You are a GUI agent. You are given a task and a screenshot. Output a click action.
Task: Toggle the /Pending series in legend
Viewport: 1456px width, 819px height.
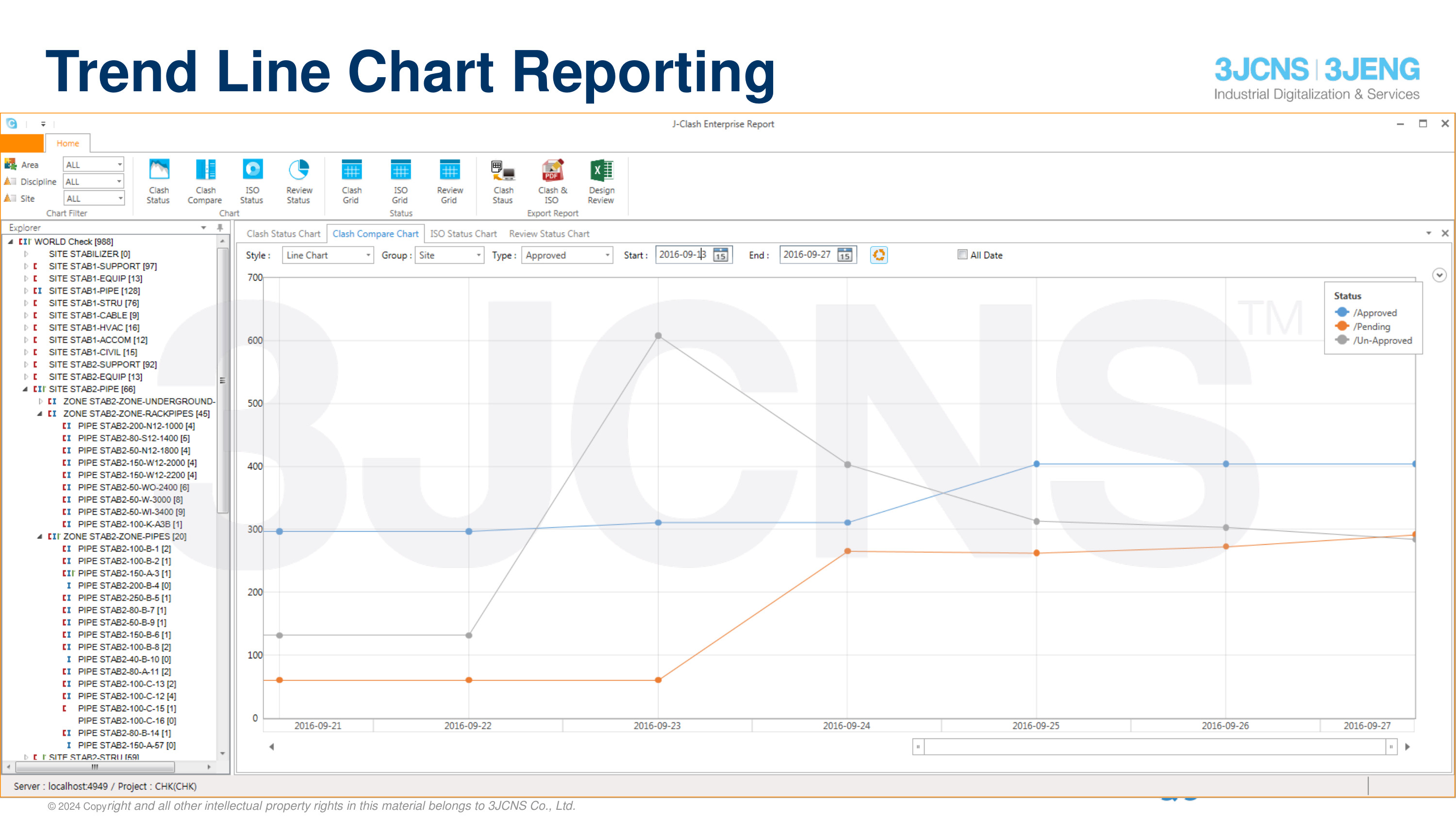[1362, 326]
